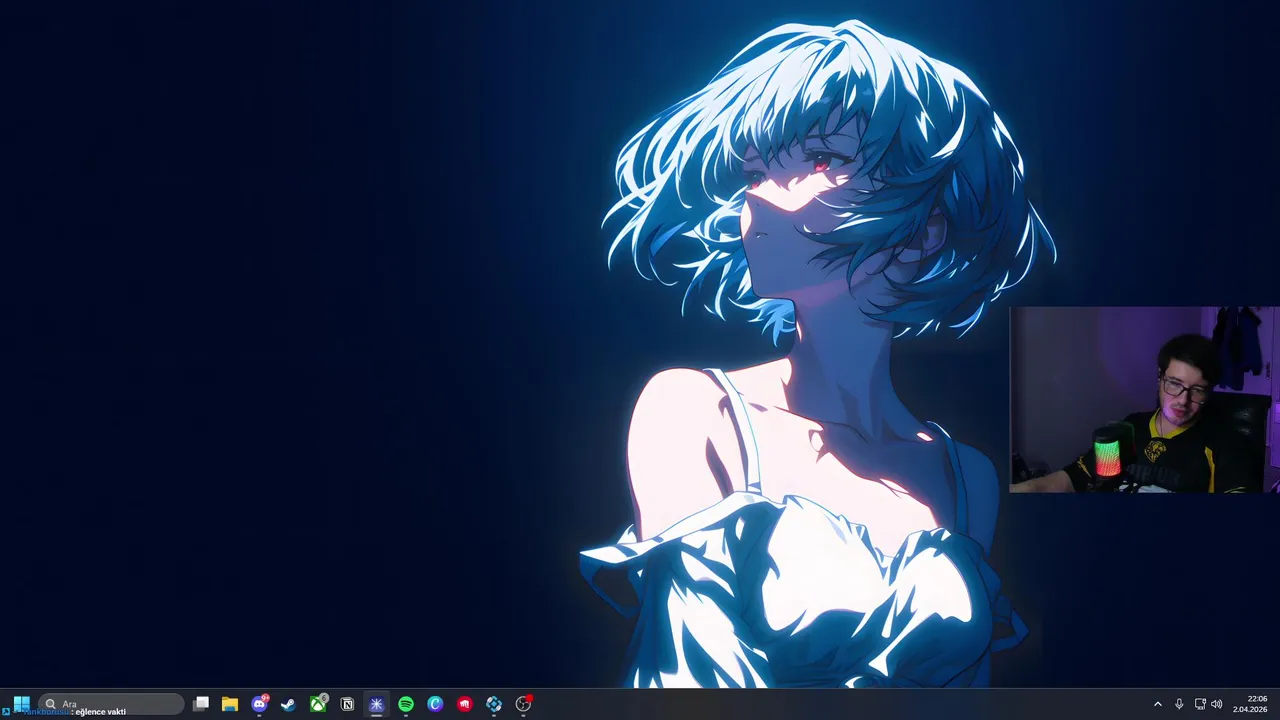Open the Windows Start menu
The width and height of the screenshot is (1280, 720).
pyautogui.click(x=21, y=704)
